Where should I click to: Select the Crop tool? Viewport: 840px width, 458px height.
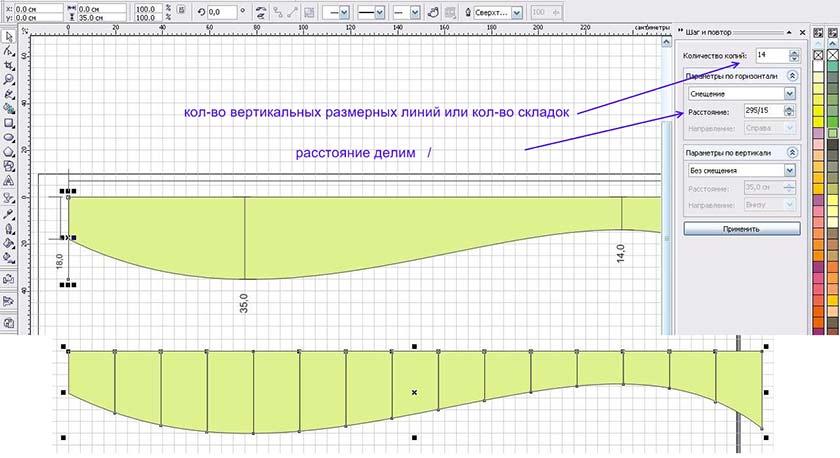coord(8,64)
